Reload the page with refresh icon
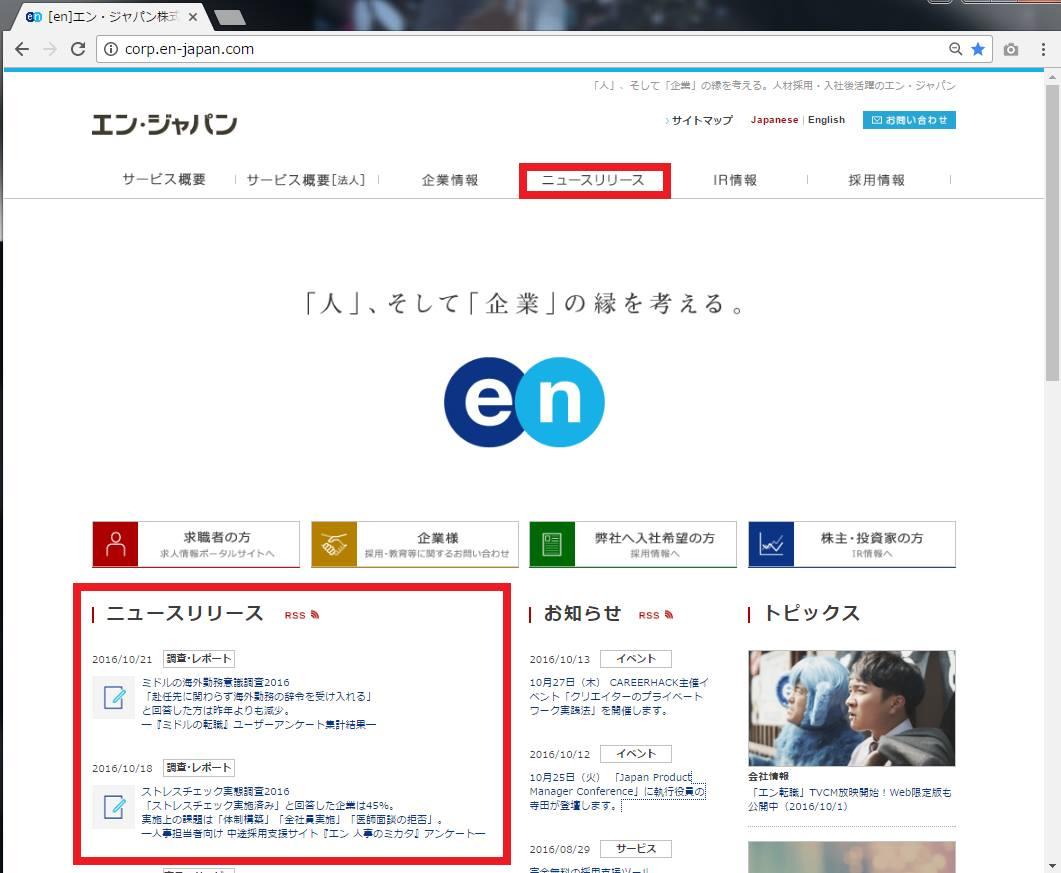Image resolution: width=1061 pixels, height=873 pixels. (78, 49)
